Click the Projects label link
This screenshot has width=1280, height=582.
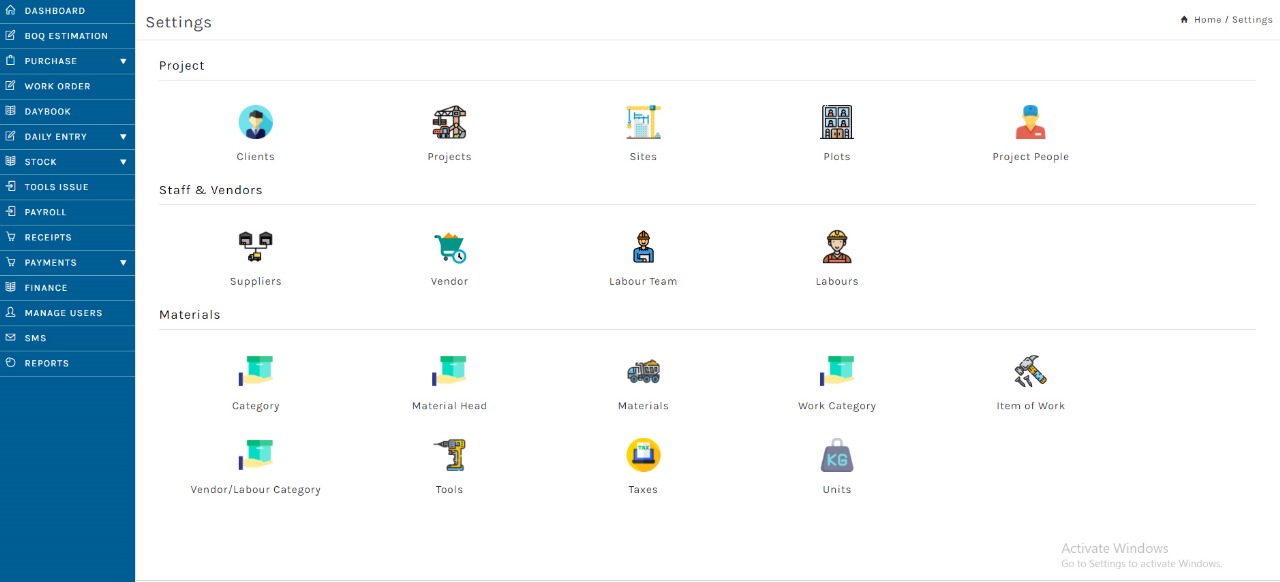[x=449, y=157]
